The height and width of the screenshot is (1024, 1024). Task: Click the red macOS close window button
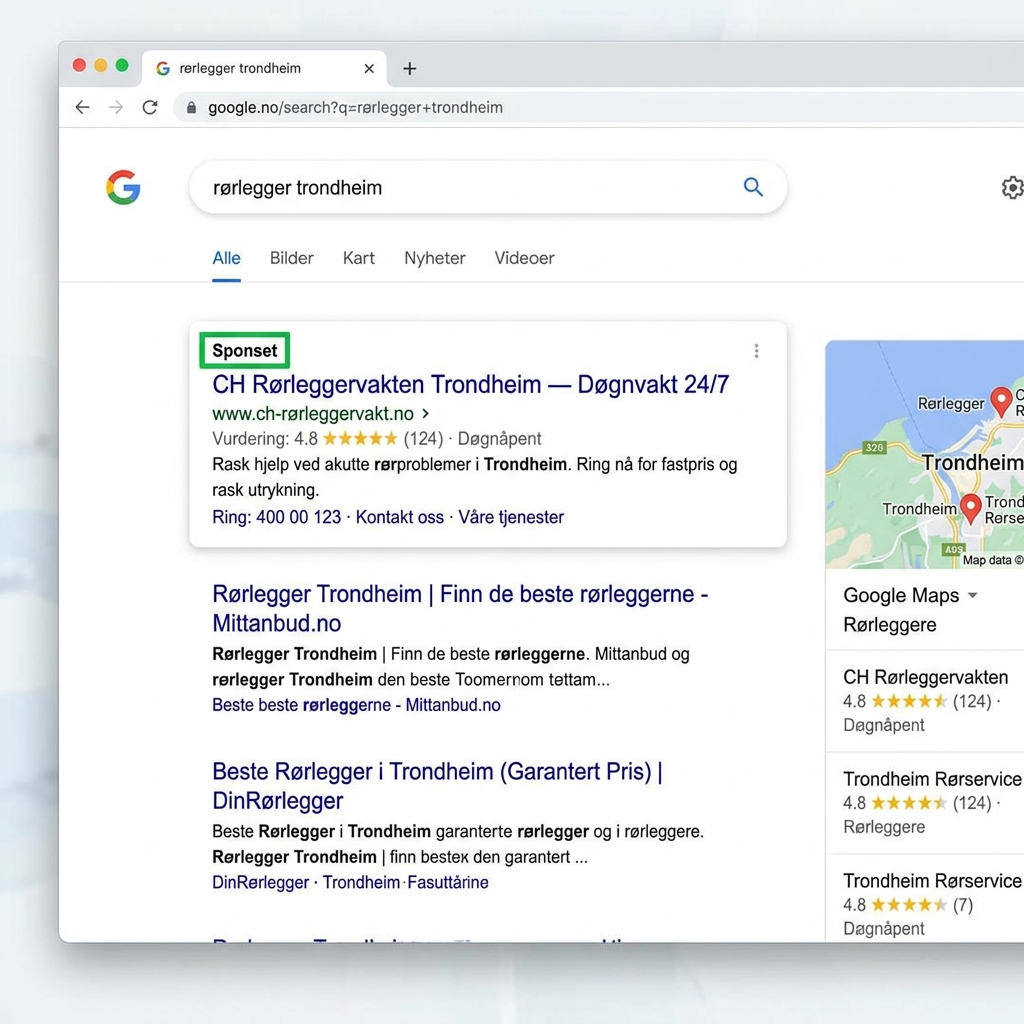tap(80, 65)
